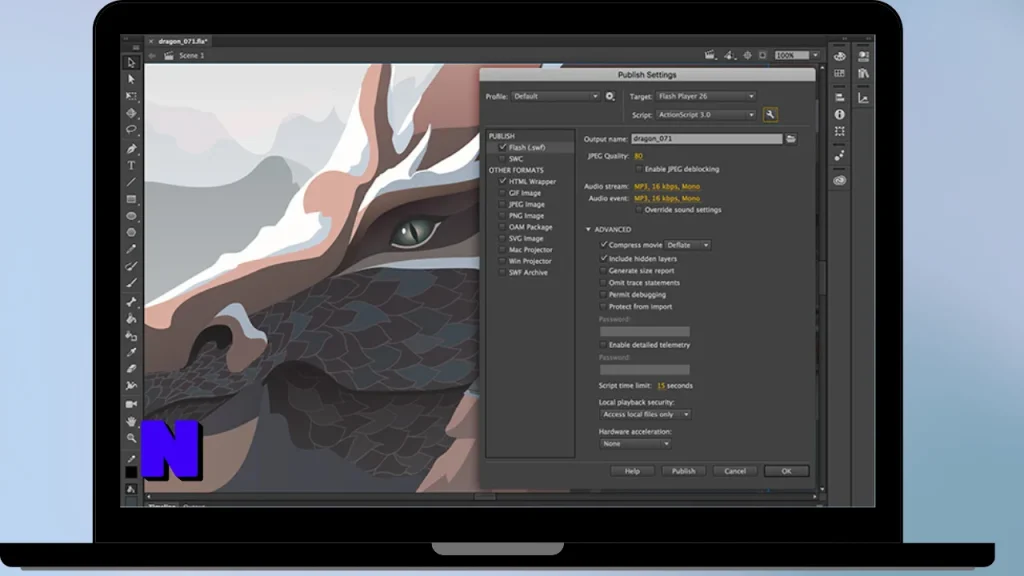1024x576 pixels.
Task: Click Audio event MP3 settings link
Action: pos(667,199)
